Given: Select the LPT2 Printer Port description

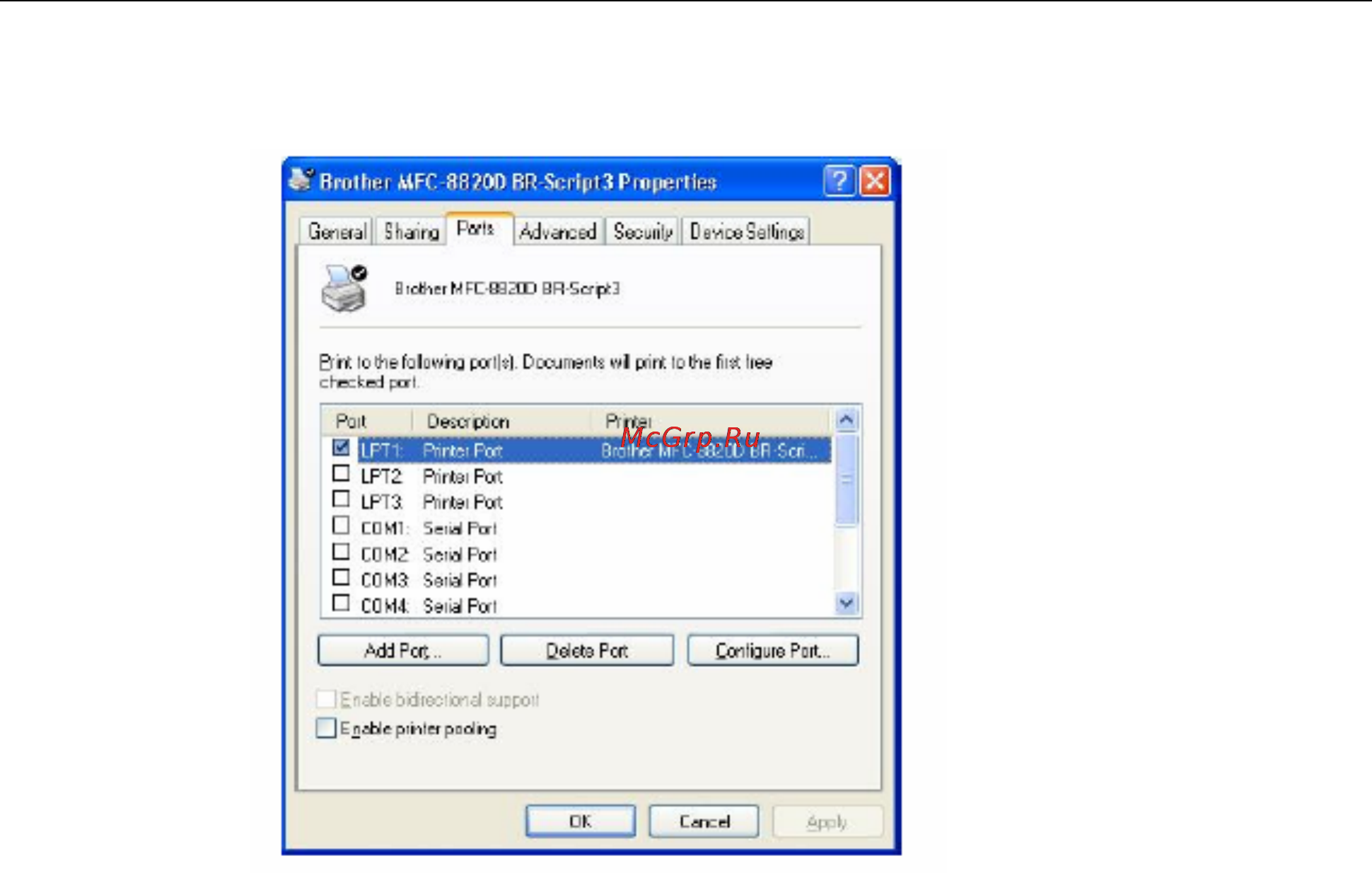Looking at the screenshot, I should (x=463, y=477).
